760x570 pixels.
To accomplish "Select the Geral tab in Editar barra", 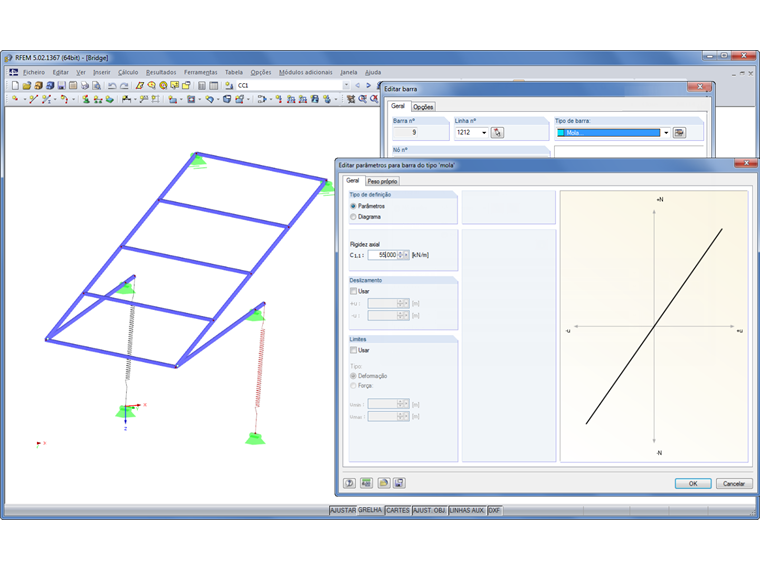I will pyautogui.click(x=398, y=106).
